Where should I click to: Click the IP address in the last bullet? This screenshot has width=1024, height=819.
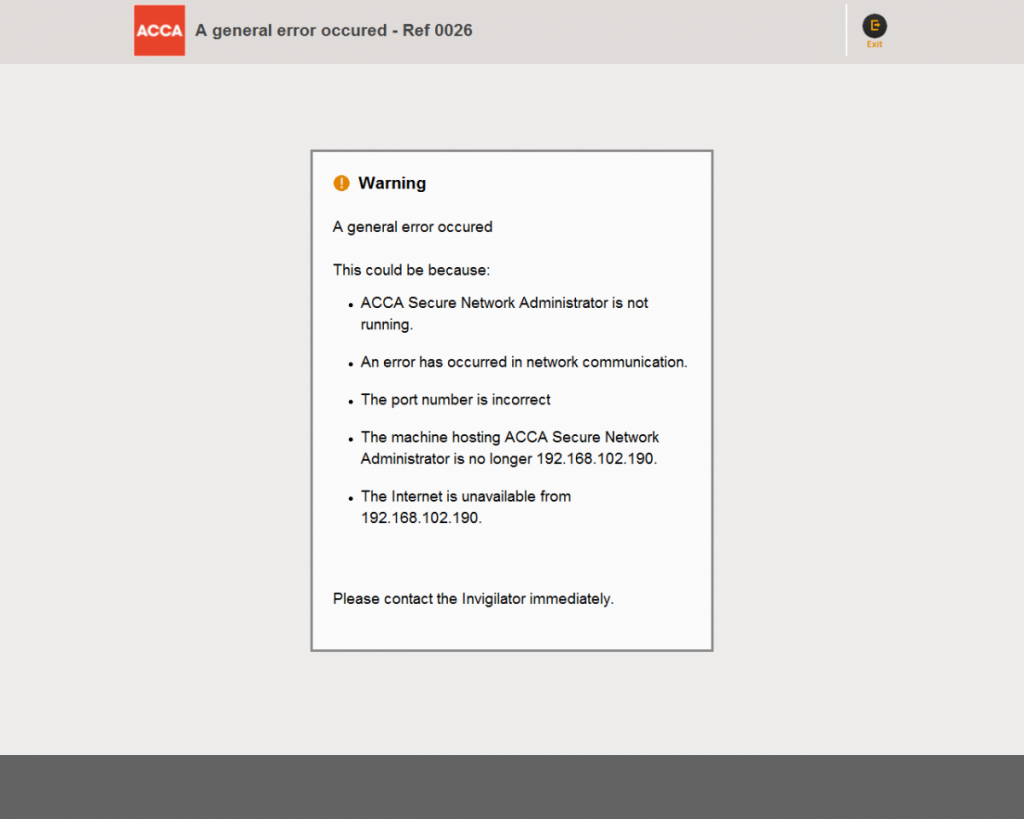(421, 518)
